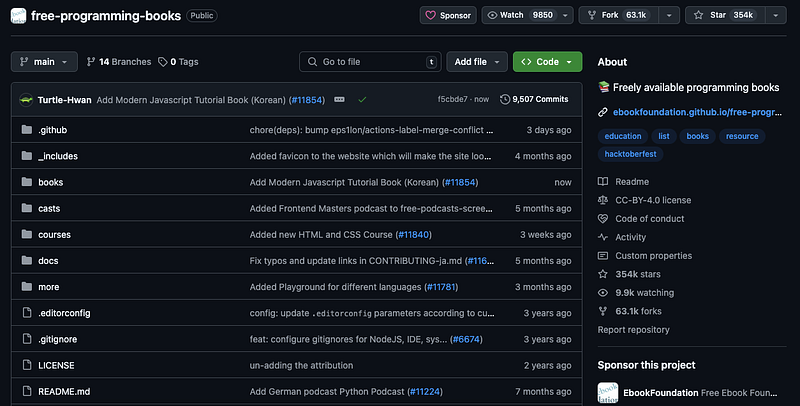This screenshot has width=800, height=406.
Task: Open the more folder
Action: tap(48, 287)
